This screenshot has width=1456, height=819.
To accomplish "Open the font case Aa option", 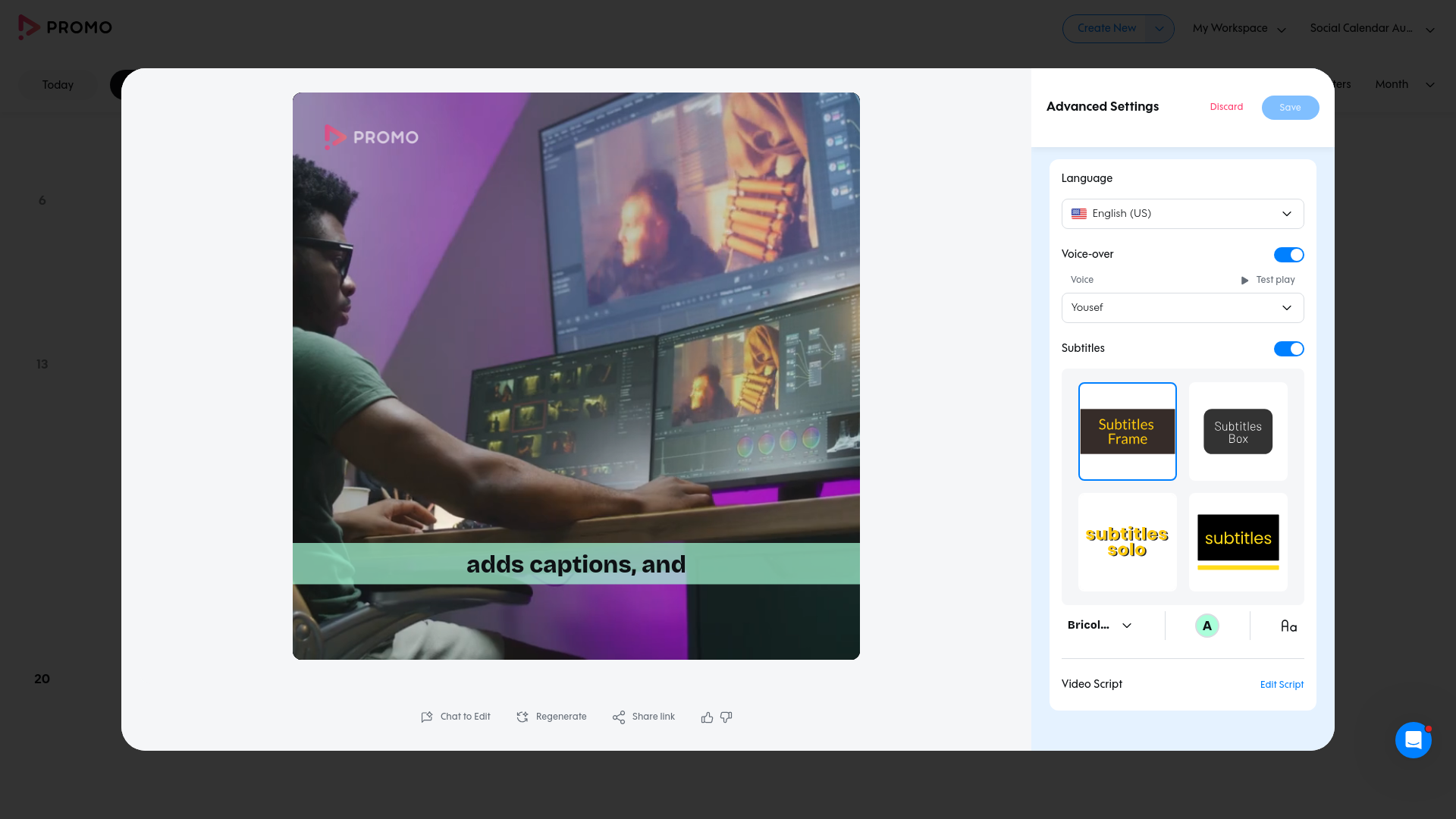I will pos(1288,626).
